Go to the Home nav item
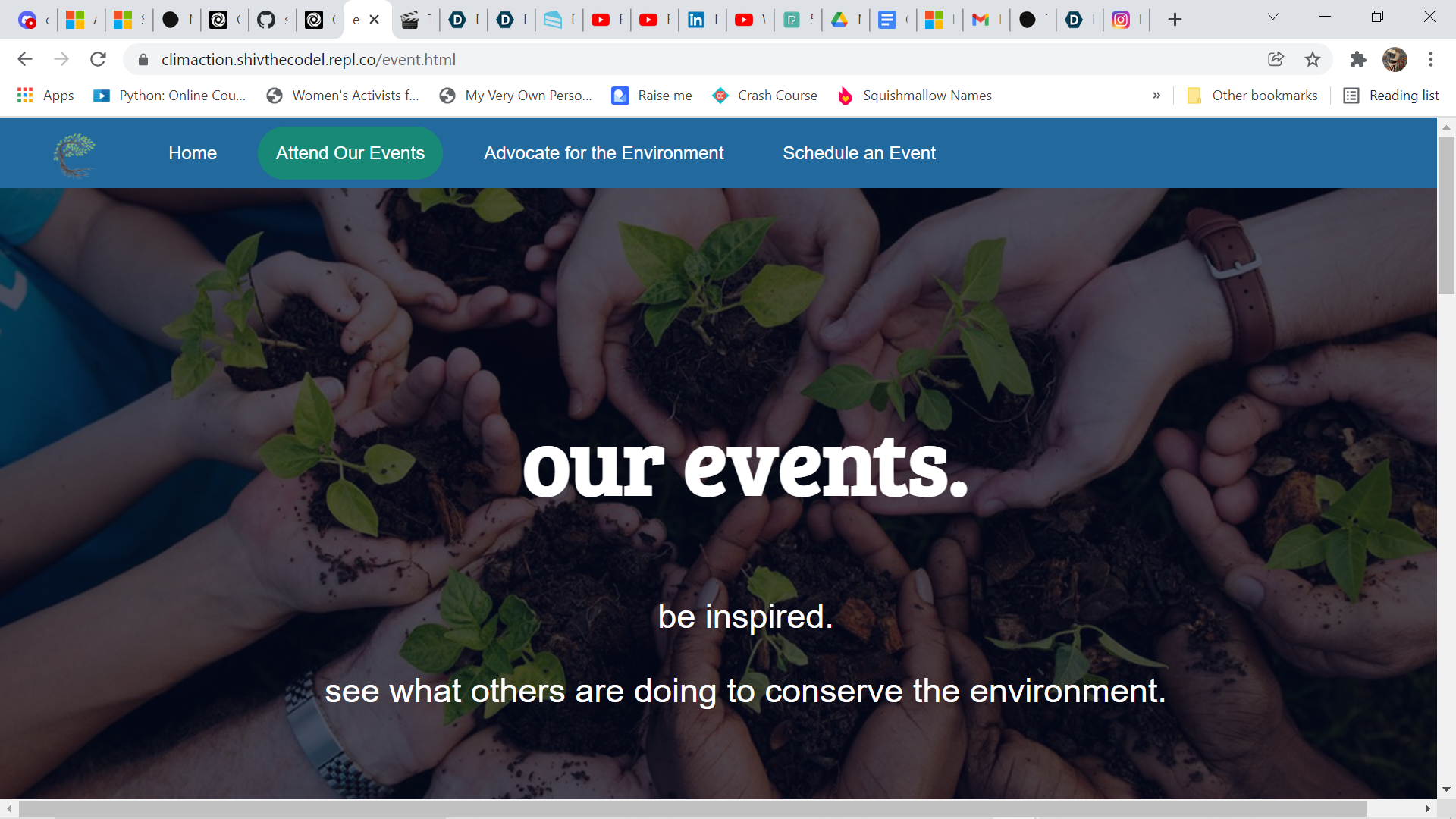The image size is (1456, 819). pyautogui.click(x=193, y=153)
